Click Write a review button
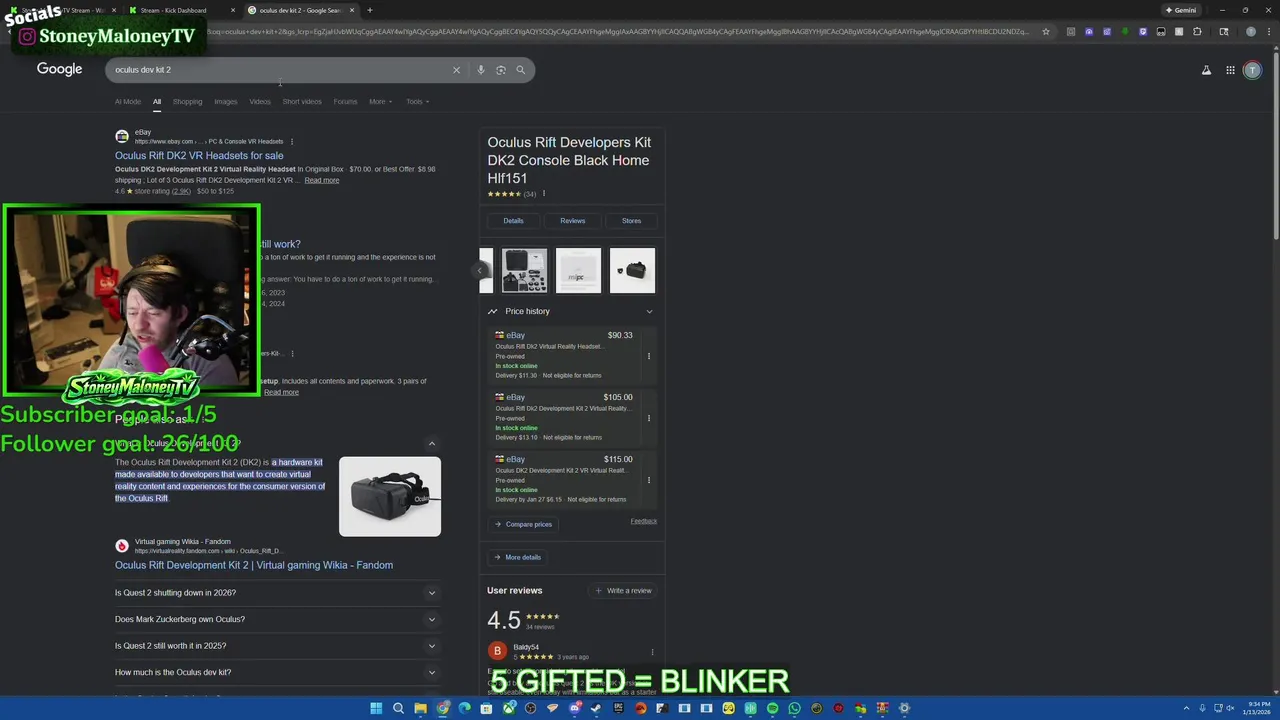The height and width of the screenshot is (720, 1280). pos(623,591)
